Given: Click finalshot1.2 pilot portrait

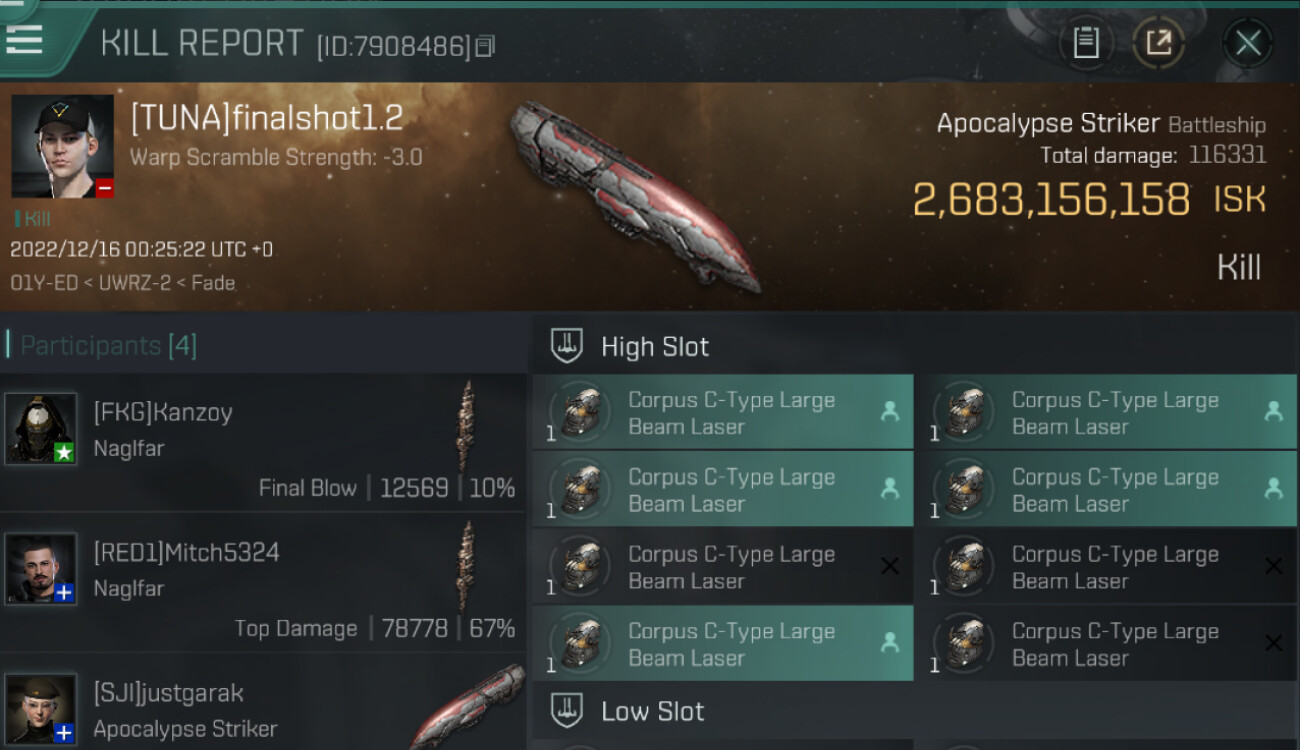Looking at the screenshot, I should point(62,147).
